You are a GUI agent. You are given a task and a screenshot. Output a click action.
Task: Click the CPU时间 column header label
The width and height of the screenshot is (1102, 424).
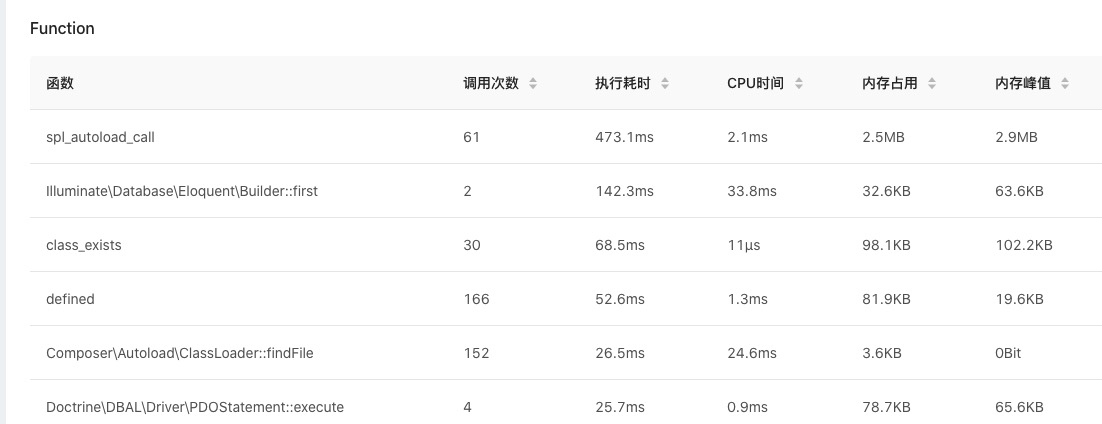tap(755, 84)
